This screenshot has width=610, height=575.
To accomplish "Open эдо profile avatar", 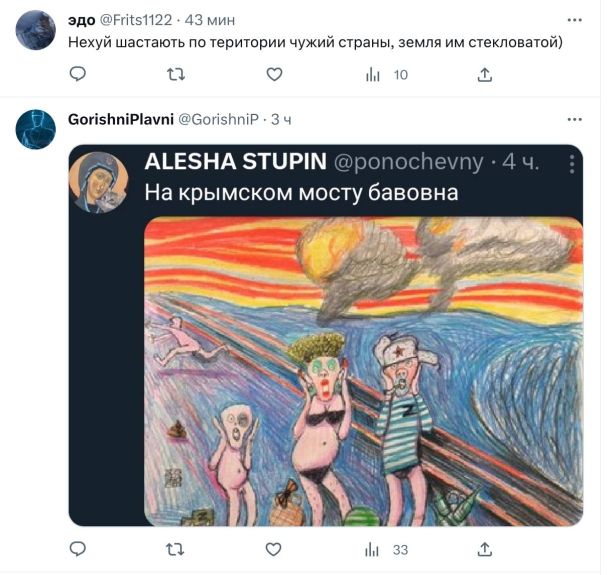I will coord(36,30).
